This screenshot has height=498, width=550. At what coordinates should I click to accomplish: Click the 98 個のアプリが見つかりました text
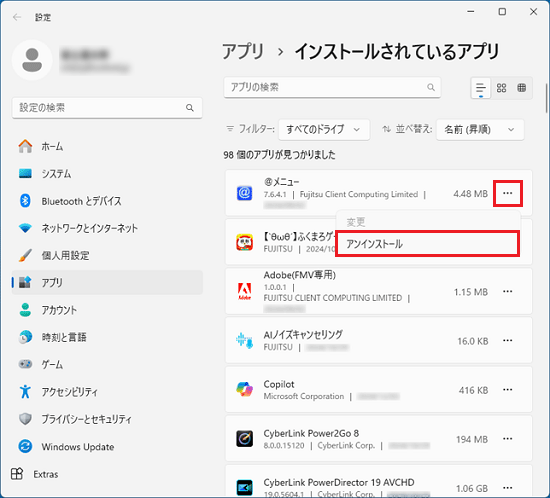tap(279, 155)
